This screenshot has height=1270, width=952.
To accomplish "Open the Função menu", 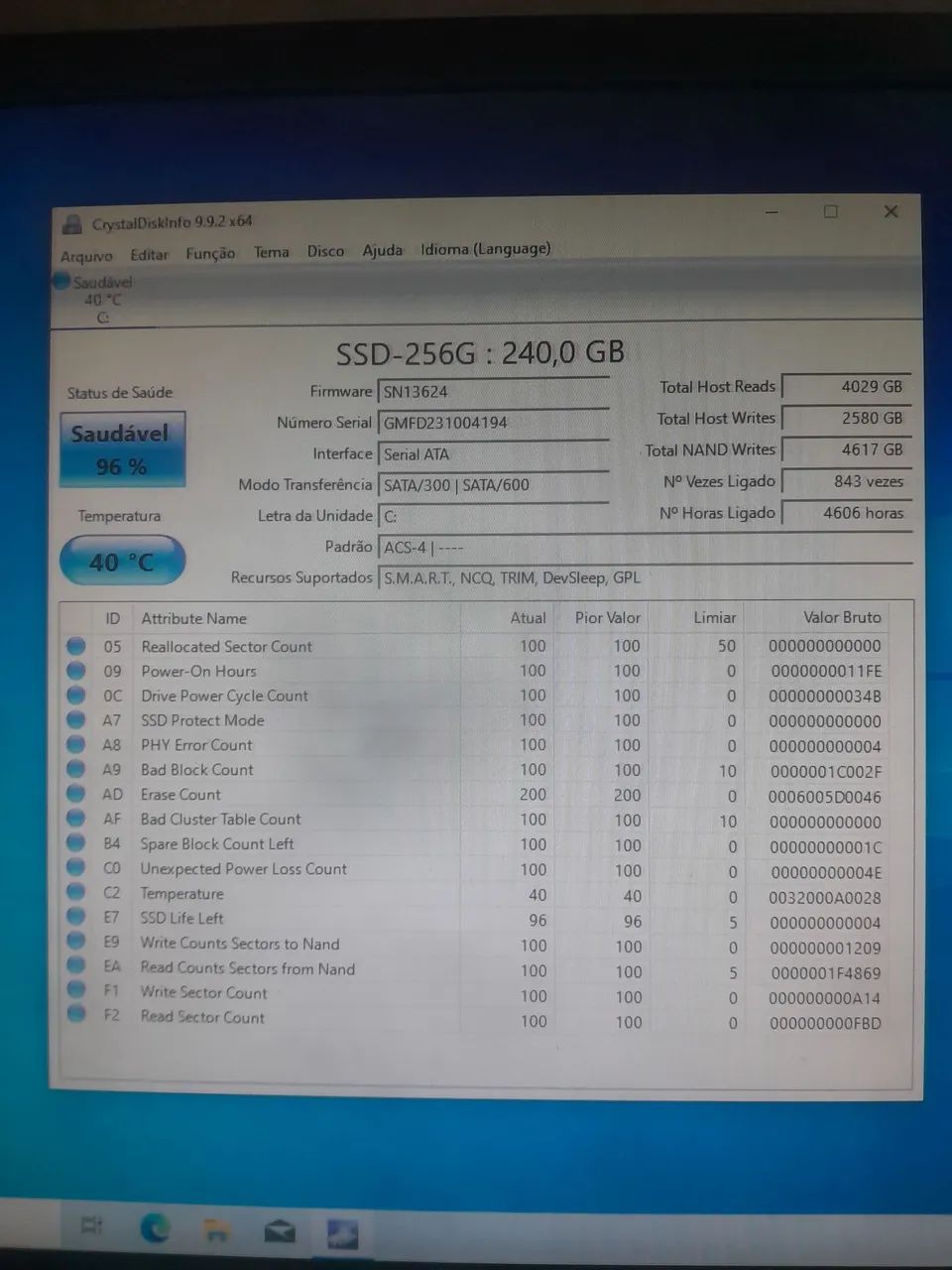I will point(210,253).
